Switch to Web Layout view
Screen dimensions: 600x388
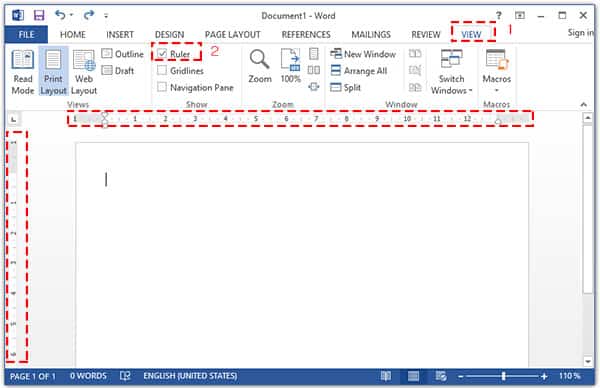[84, 72]
